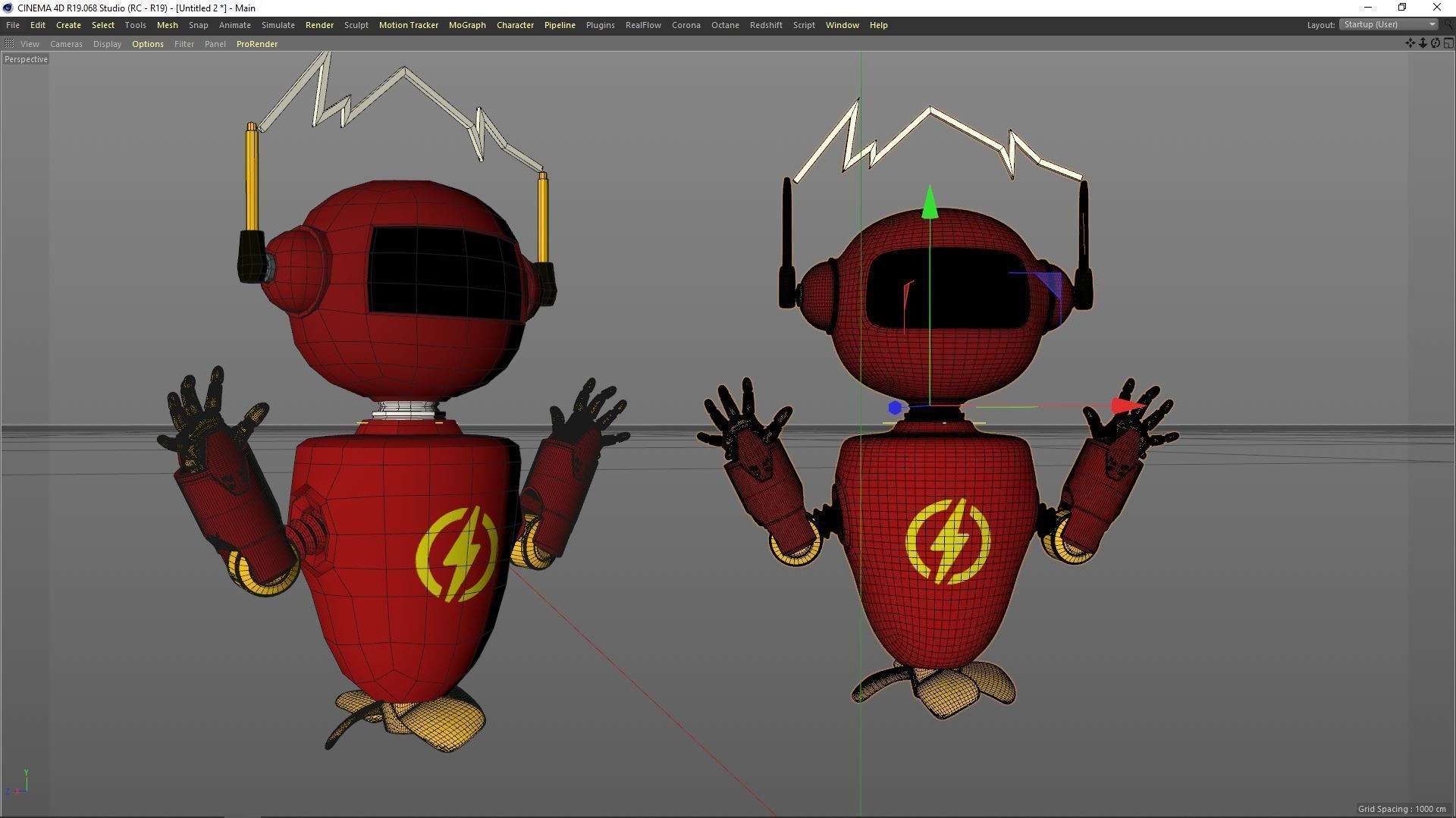This screenshot has width=1456, height=818.
Task: Open the Octane menu
Action: pyautogui.click(x=725, y=25)
